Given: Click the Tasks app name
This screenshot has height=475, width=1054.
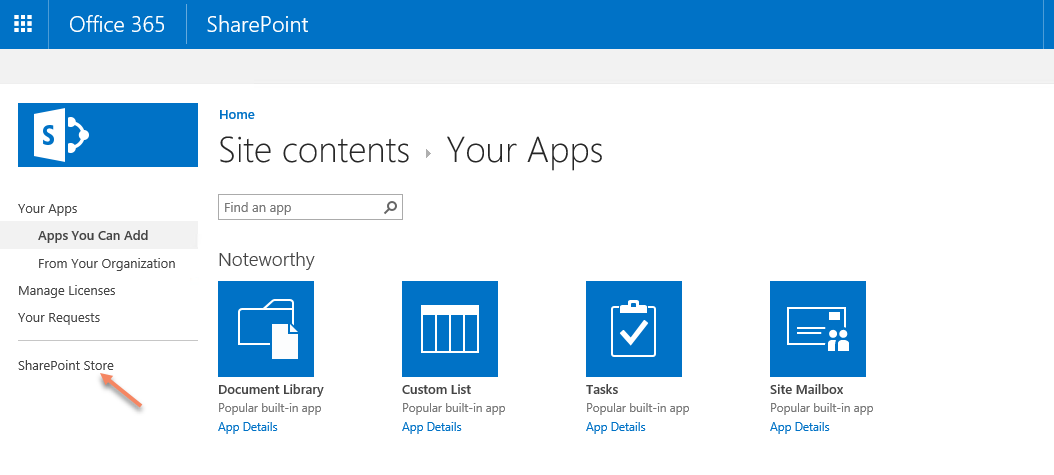Looking at the screenshot, I should click(x=602, y=390).
